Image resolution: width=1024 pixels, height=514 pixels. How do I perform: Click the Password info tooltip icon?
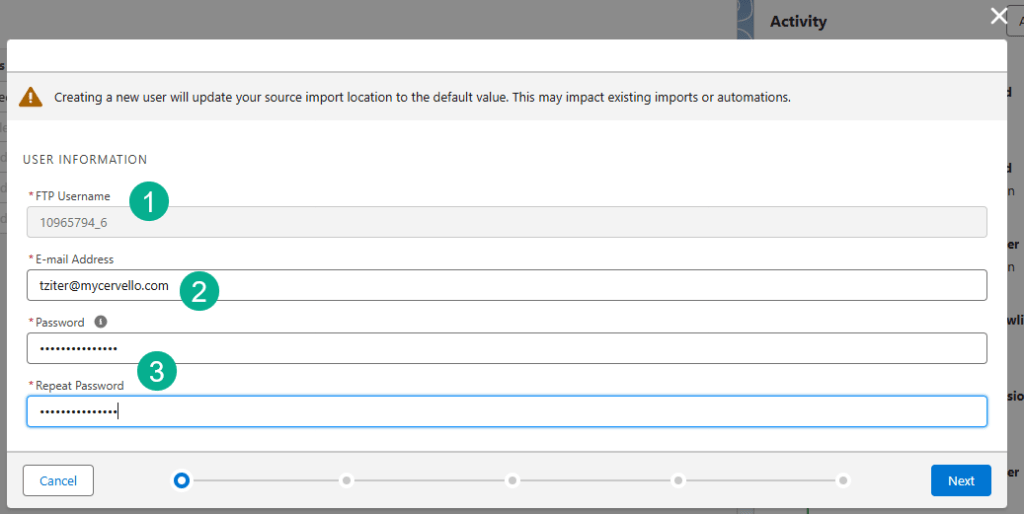[100, 322]
